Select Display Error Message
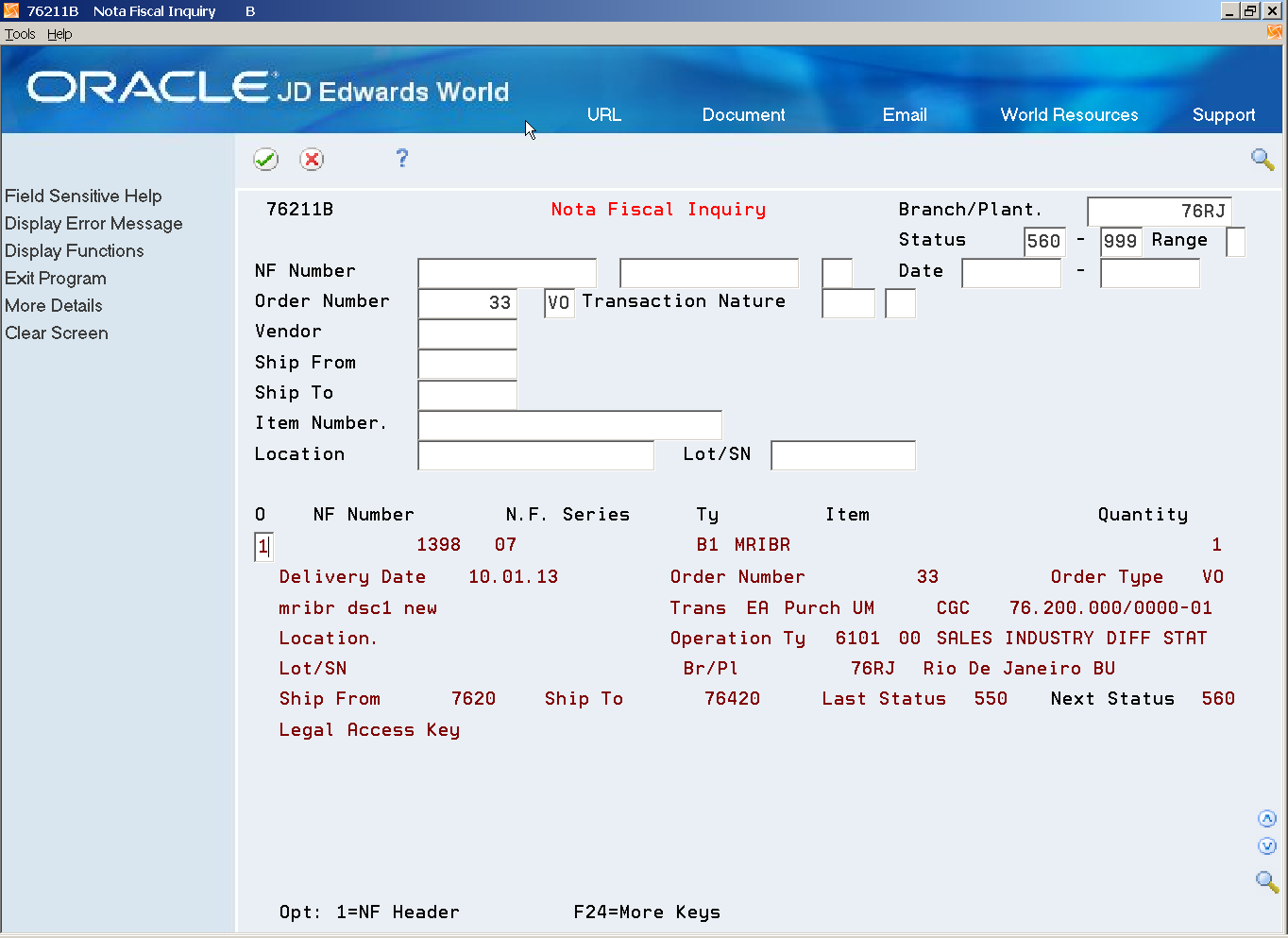 pos(93,223)
